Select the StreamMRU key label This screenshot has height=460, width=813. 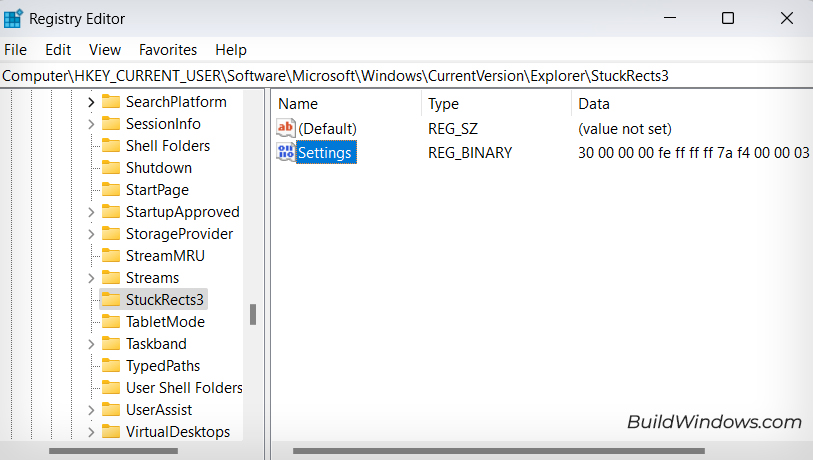click(x=165, y=256)
